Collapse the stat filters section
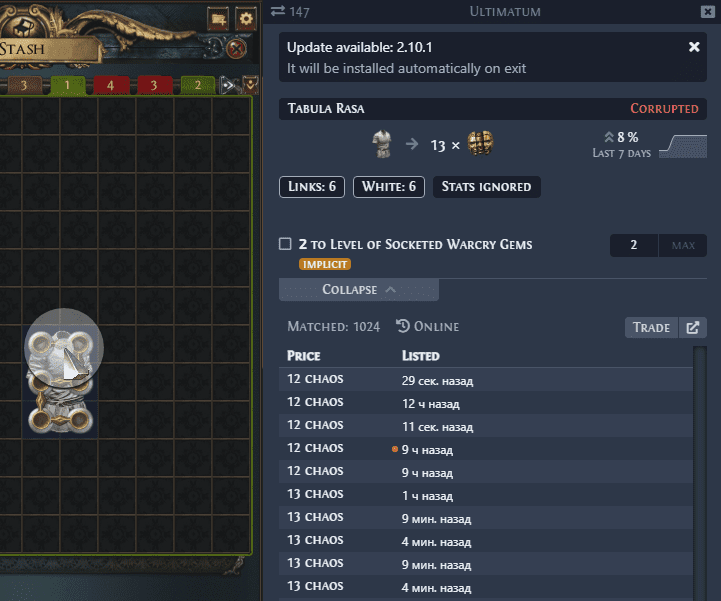The width and height of the screenshot is (721, 601). 359,290
